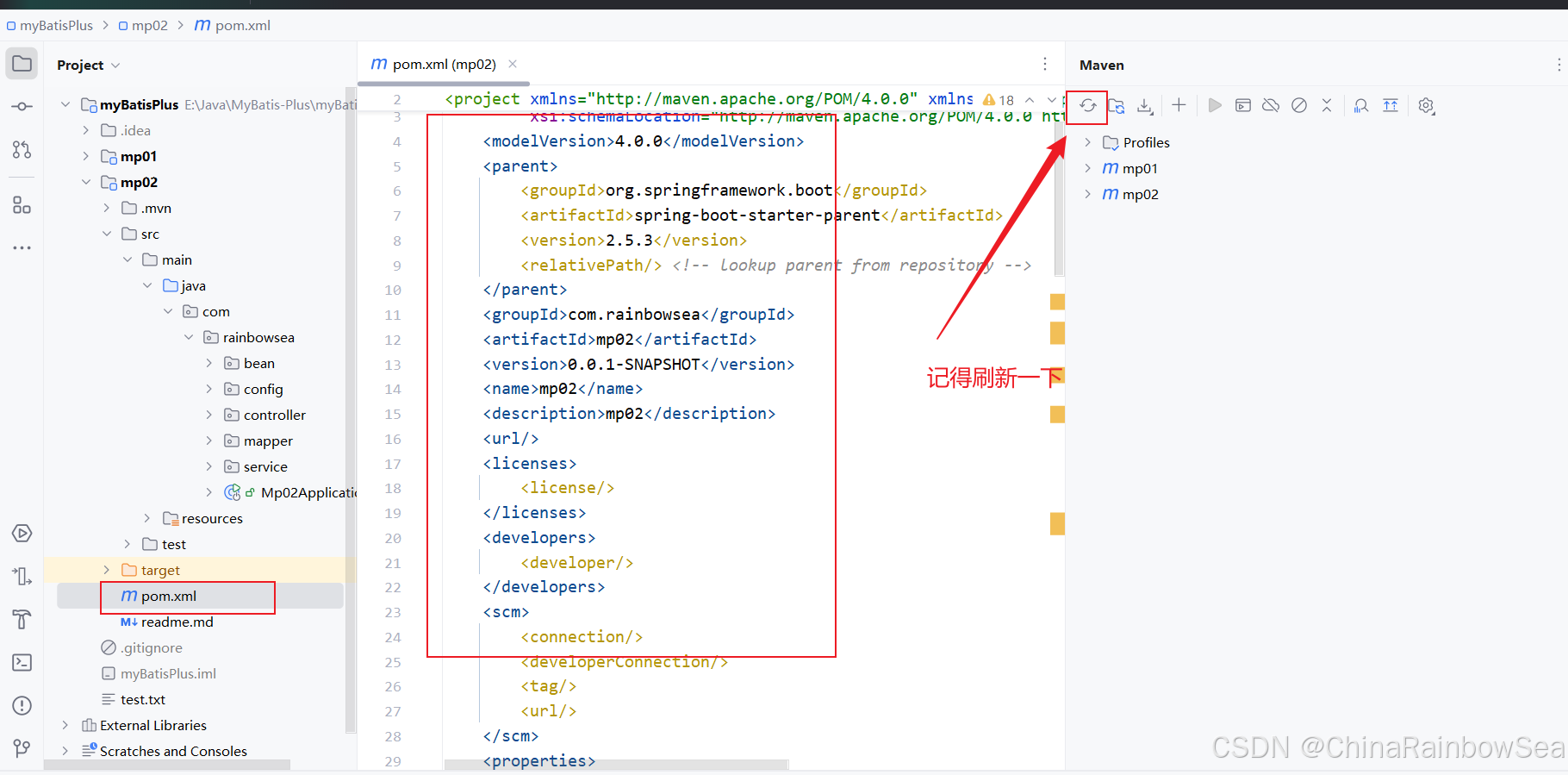Click generate sources and update folders icon
The width and height of the screenshot is (1568, 775).
[x=1117, y=106]
